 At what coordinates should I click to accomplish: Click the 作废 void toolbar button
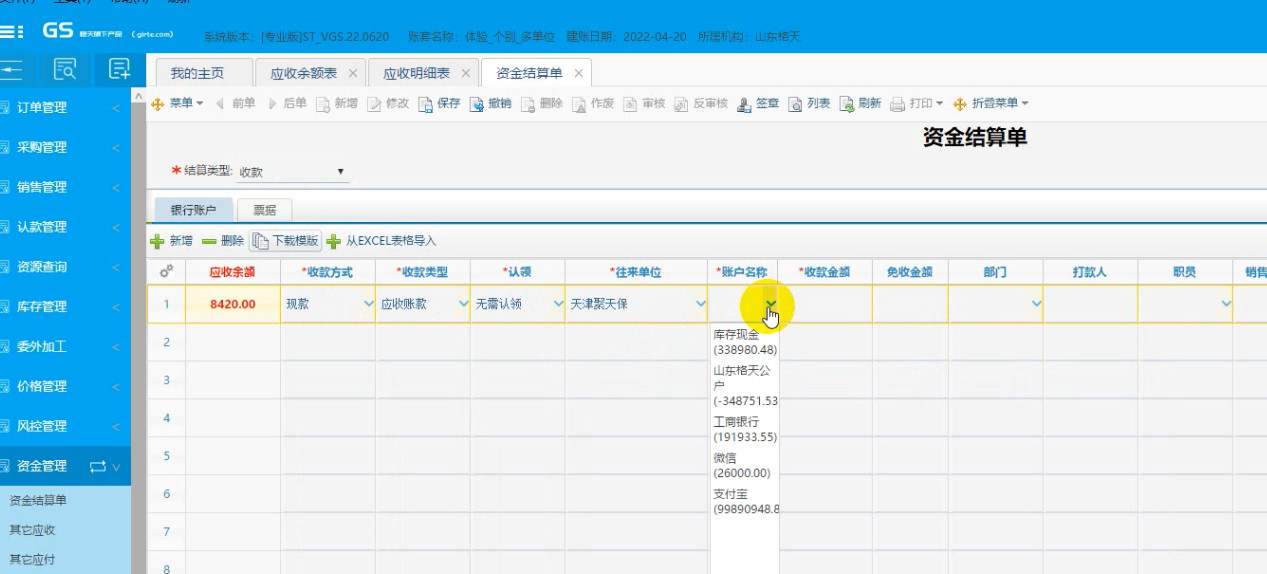(x=593, y=103)
